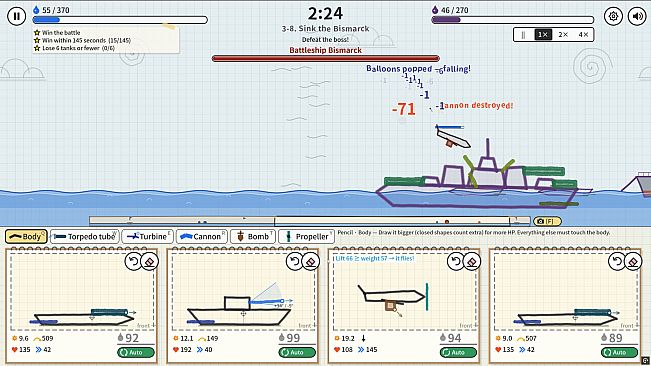Set game speed to 1×

pos(543,34)
